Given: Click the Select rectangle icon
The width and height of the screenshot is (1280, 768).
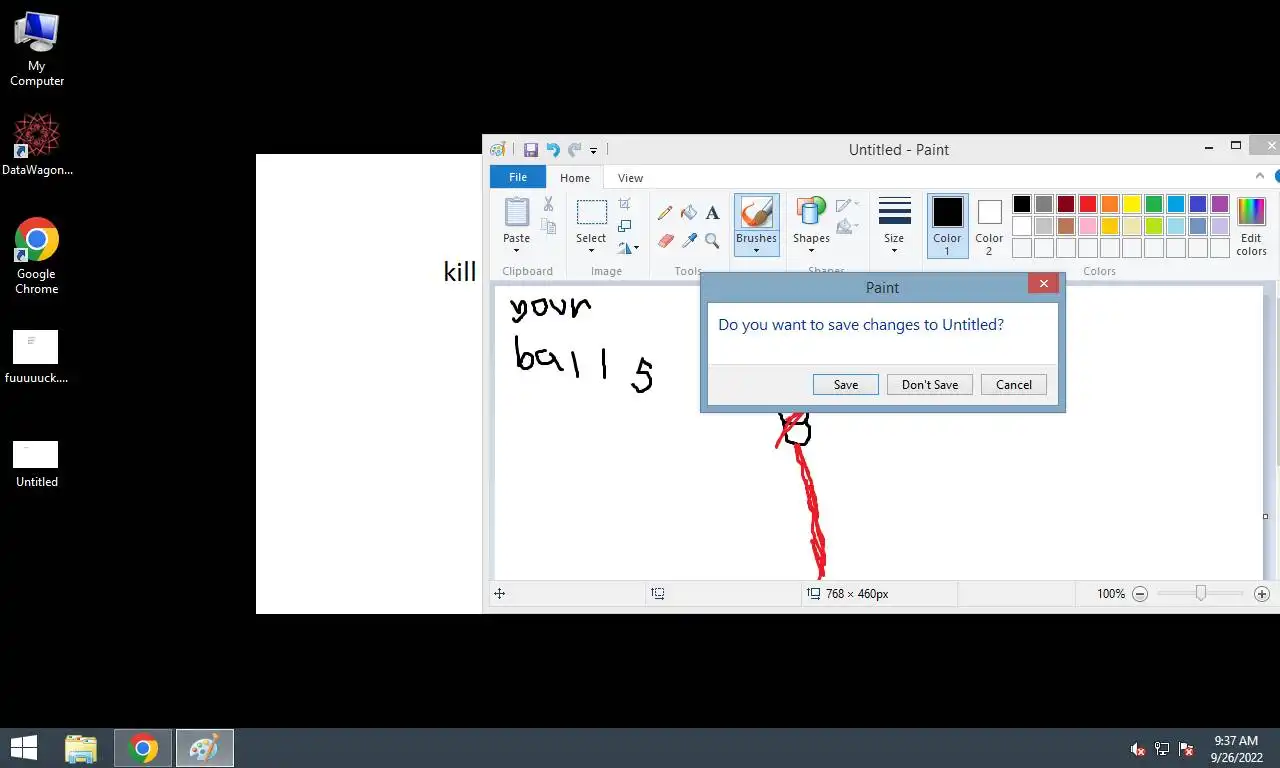Looking at the screenshot, I should coord(591,212).
